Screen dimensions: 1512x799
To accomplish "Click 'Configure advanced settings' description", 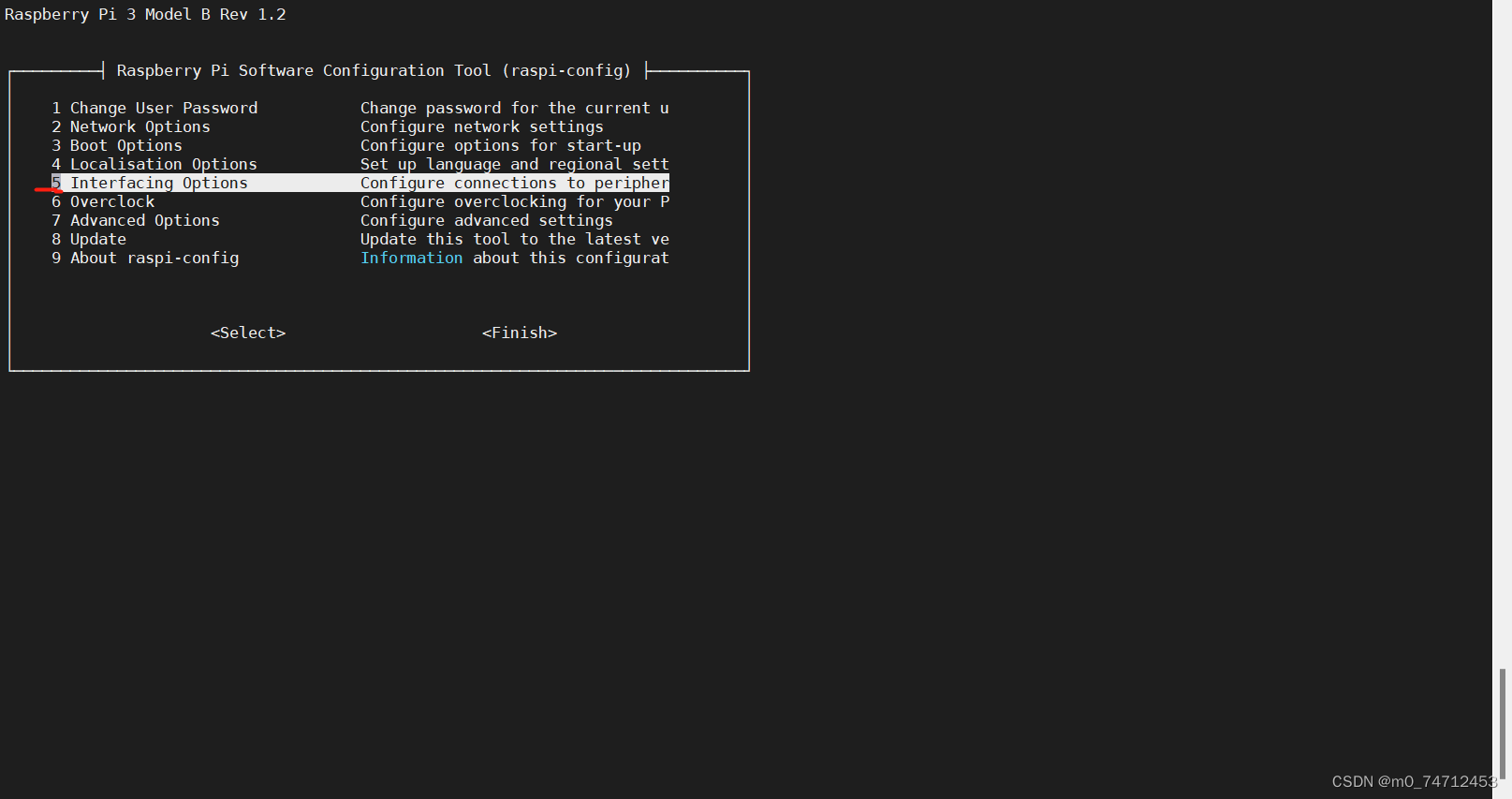I will click(487, 220).
